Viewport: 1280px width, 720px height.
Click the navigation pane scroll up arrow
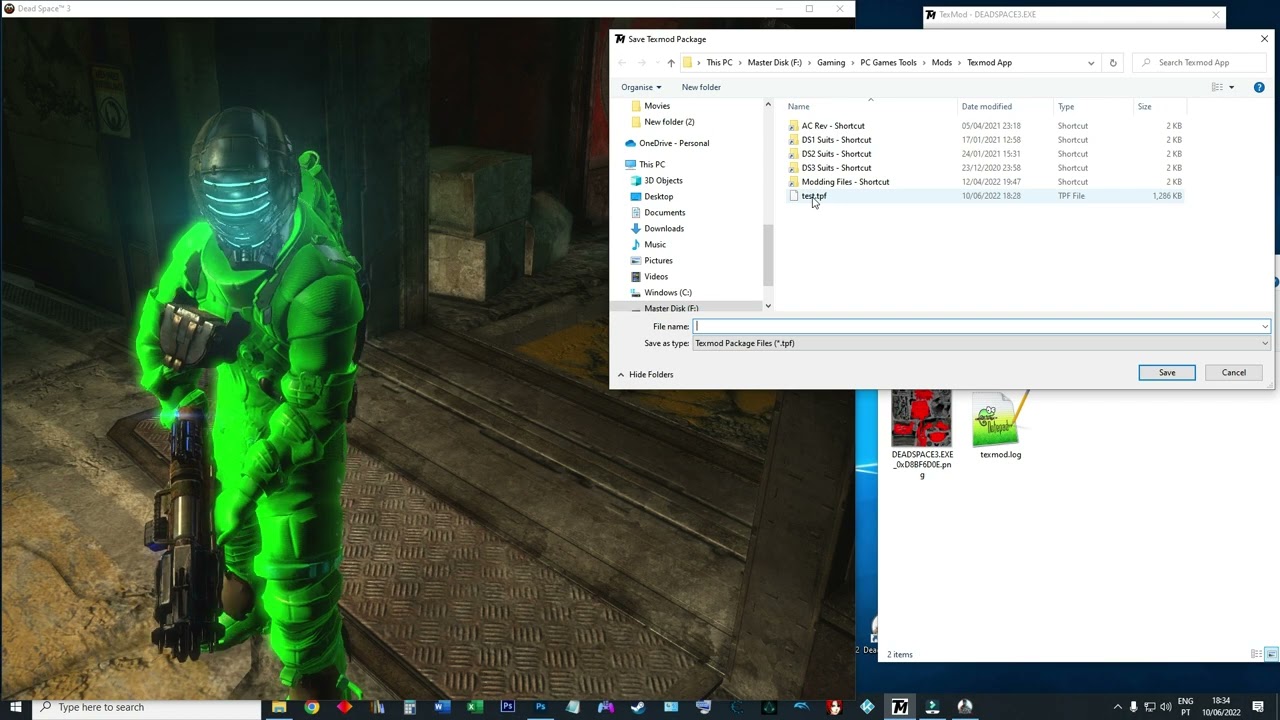768,105
